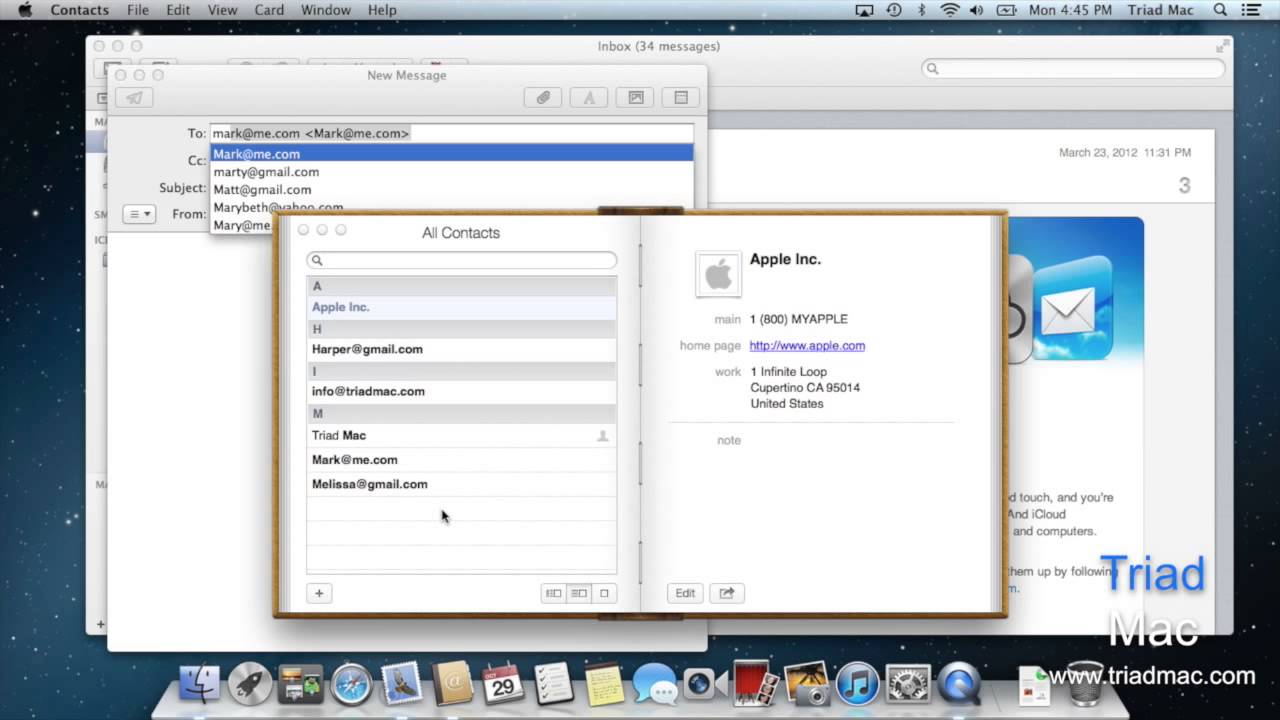This screenshot has width=1280, height=720.
Task: Click the battery status icon
Action: point(1006,10)
